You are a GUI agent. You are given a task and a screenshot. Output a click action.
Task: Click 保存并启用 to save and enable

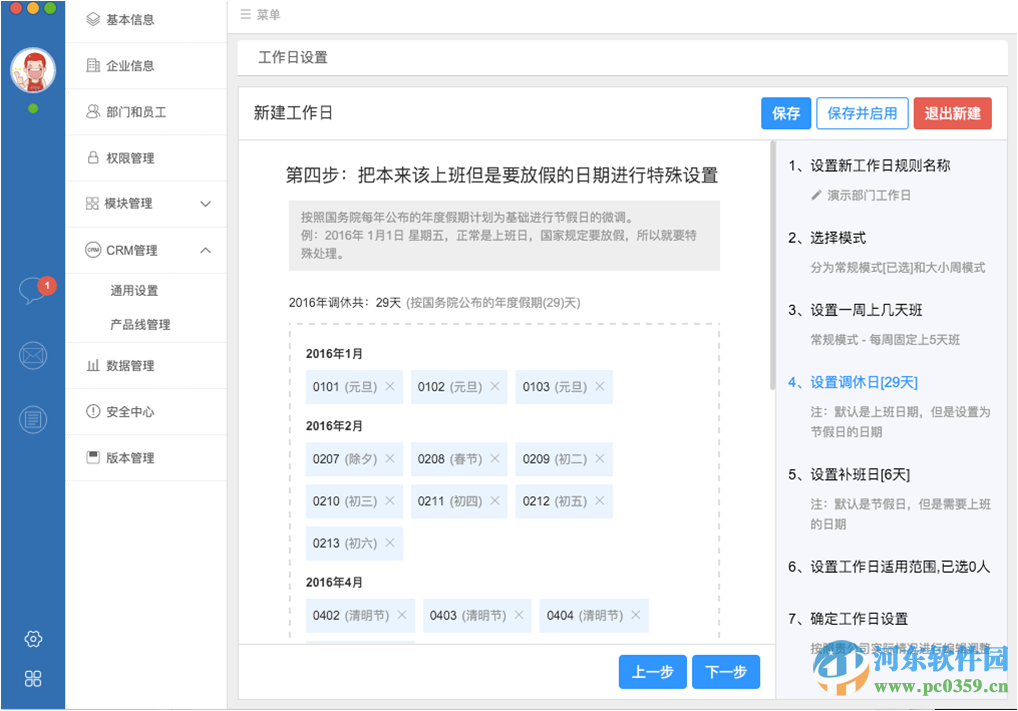[x=862, y=114]
